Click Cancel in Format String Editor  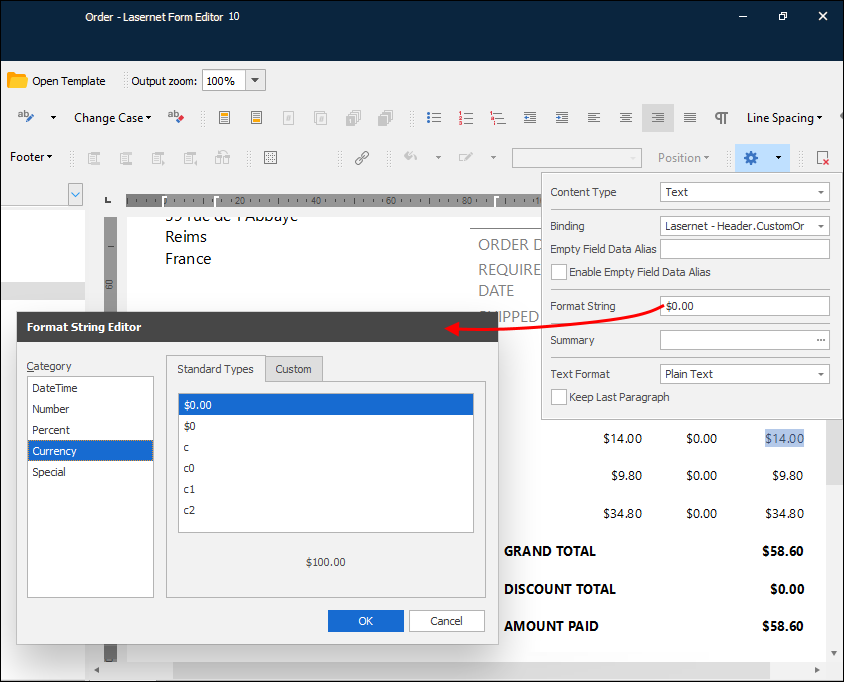coord(446,621)
